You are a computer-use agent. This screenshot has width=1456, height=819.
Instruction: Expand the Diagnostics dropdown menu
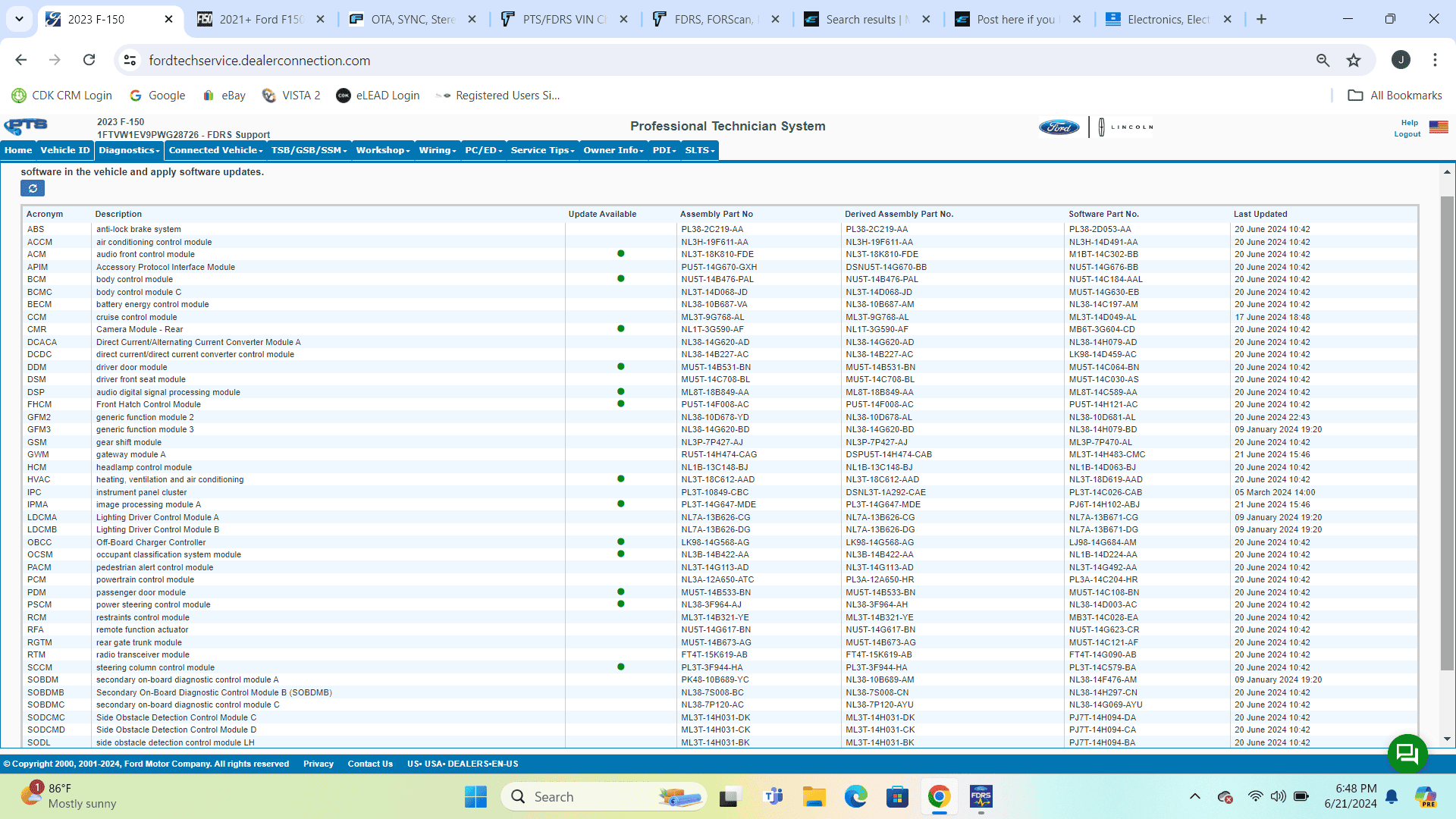click(x=129, y=150)
